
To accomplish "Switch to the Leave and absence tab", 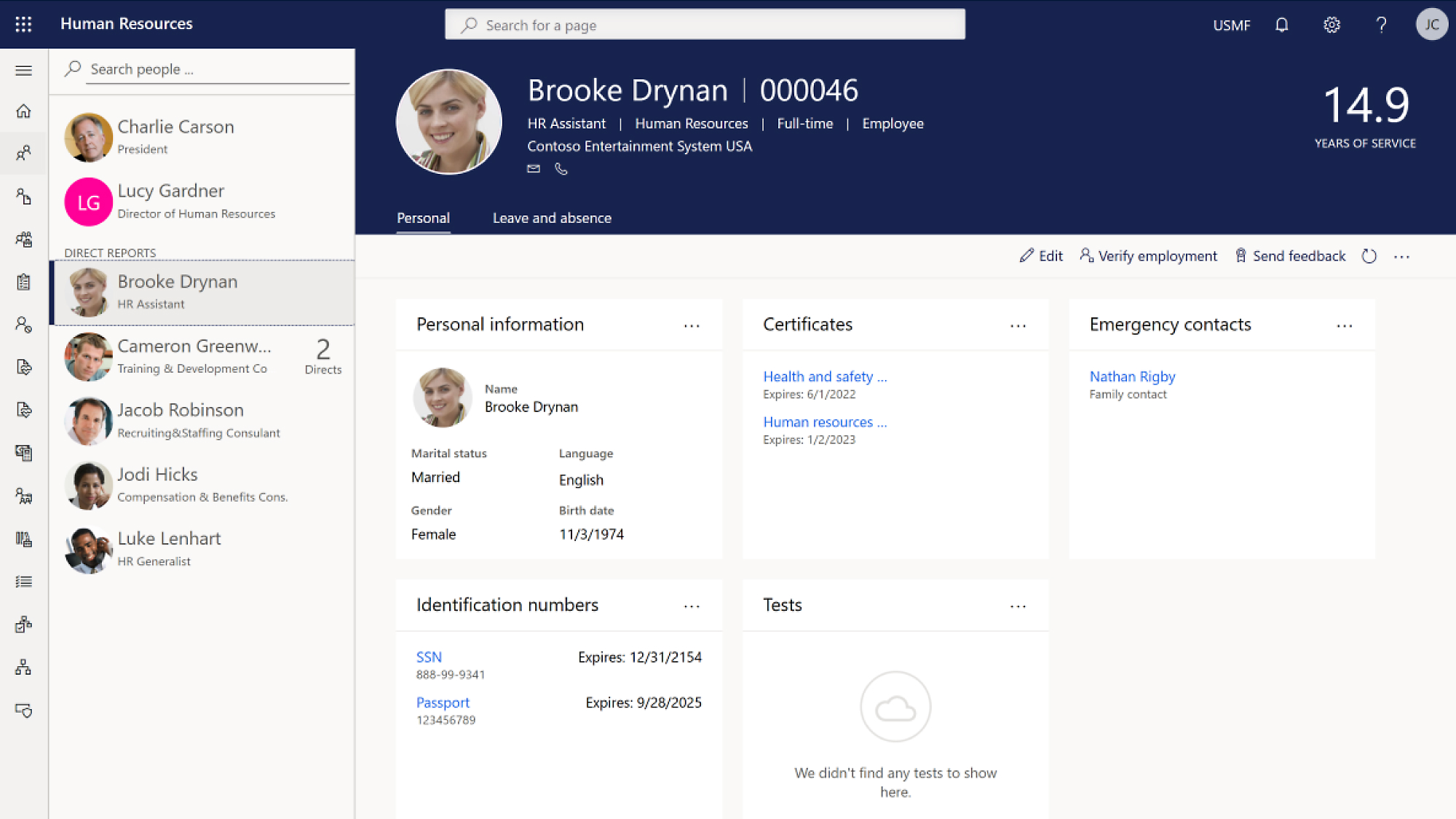I will tap(552, 217).
